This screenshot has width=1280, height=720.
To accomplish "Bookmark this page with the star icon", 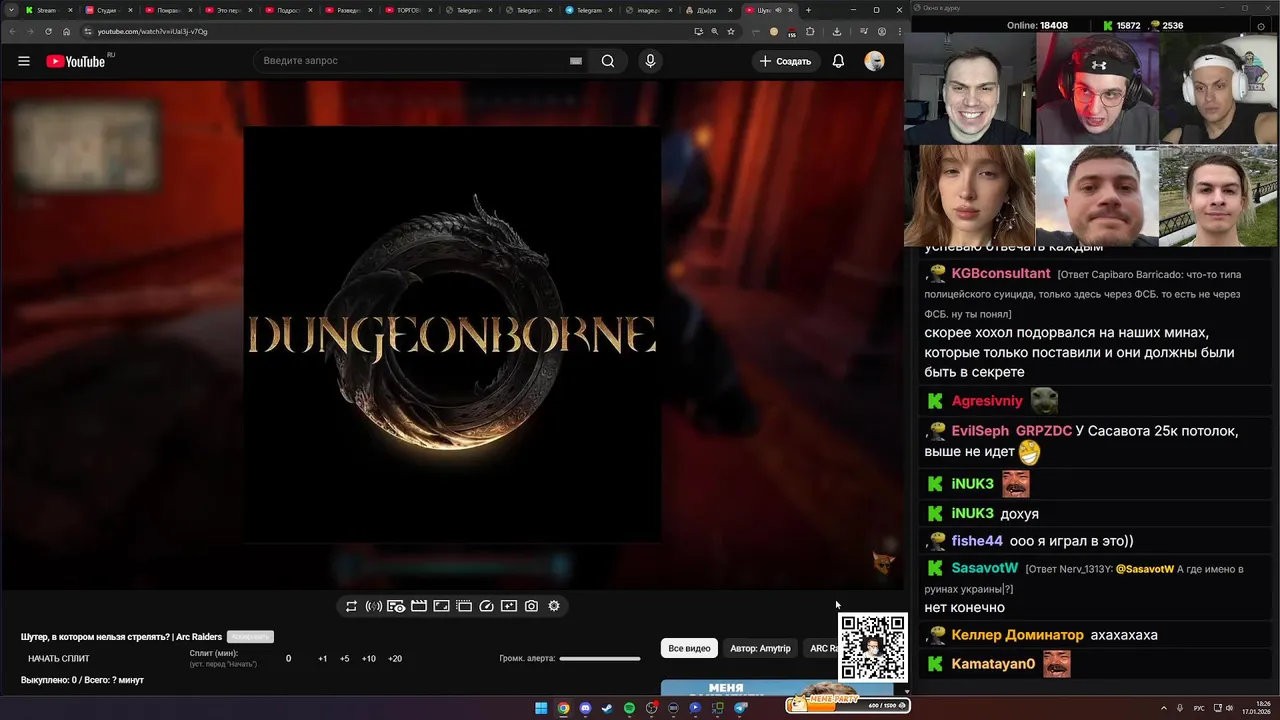I will (x=731, y=31).
